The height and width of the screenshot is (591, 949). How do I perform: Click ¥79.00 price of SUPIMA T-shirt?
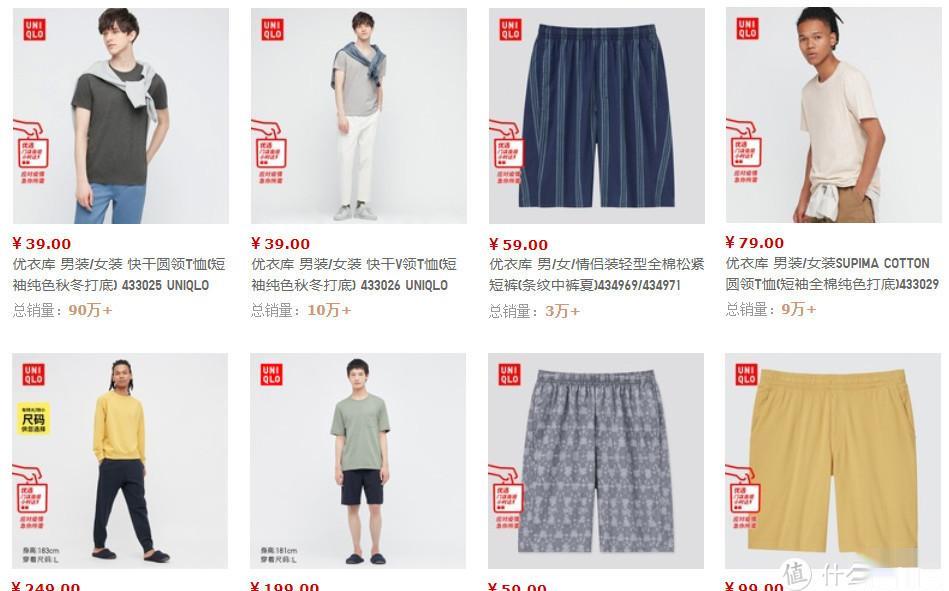click(755, 243)
